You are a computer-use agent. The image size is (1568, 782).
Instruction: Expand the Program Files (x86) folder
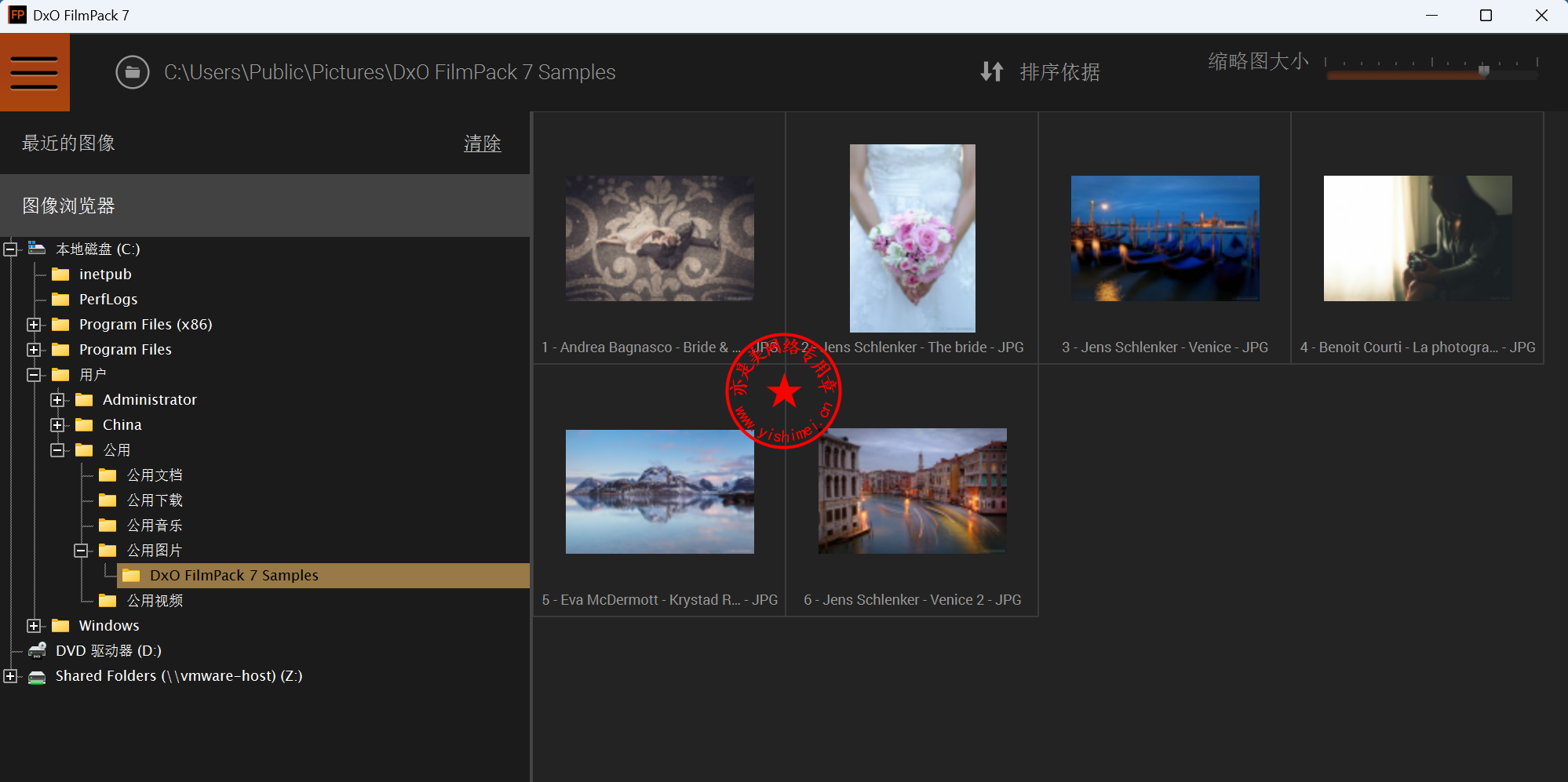click(34, 325)
